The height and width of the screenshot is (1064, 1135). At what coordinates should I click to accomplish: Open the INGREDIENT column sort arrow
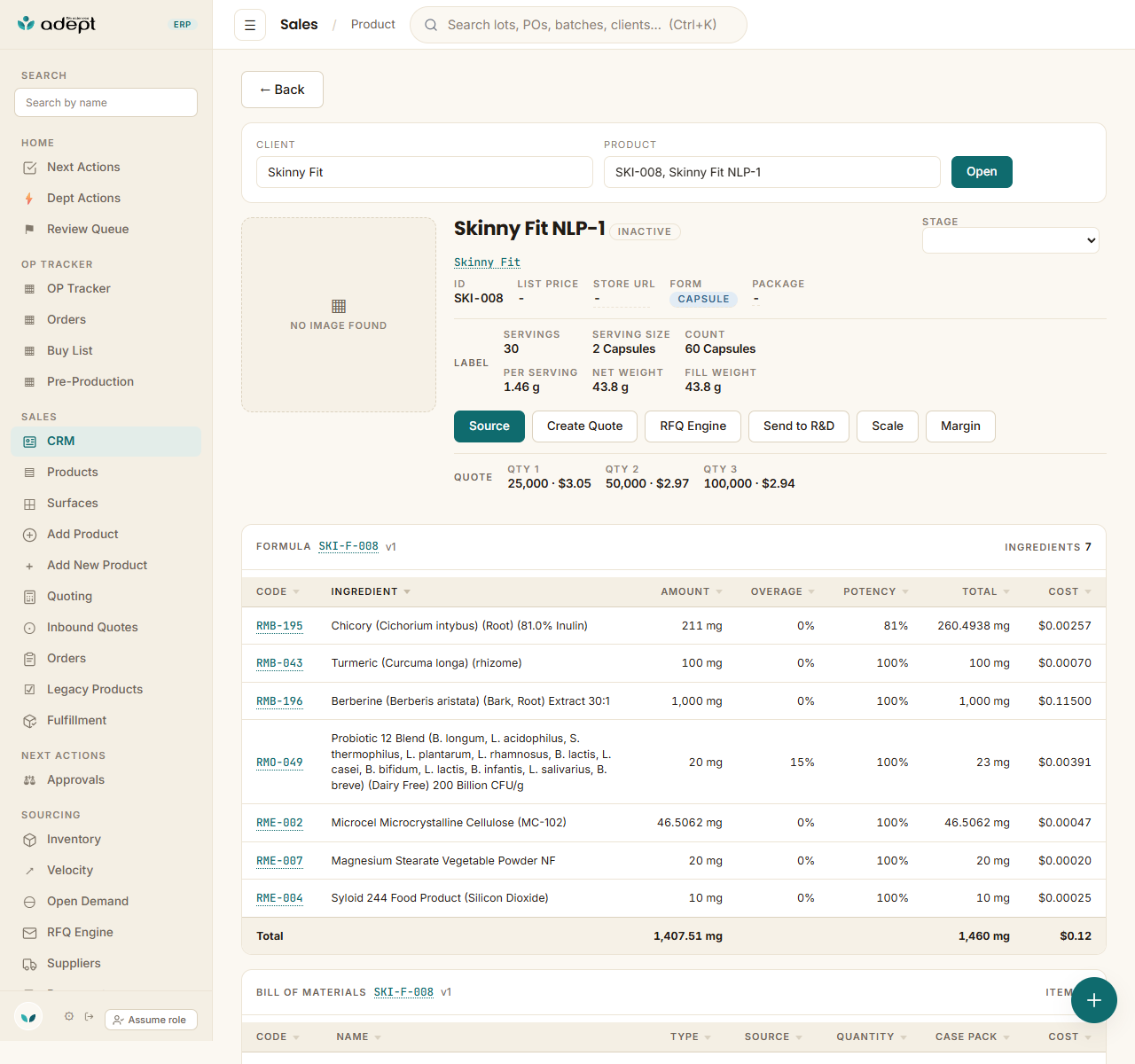click(x=407, y=592)
